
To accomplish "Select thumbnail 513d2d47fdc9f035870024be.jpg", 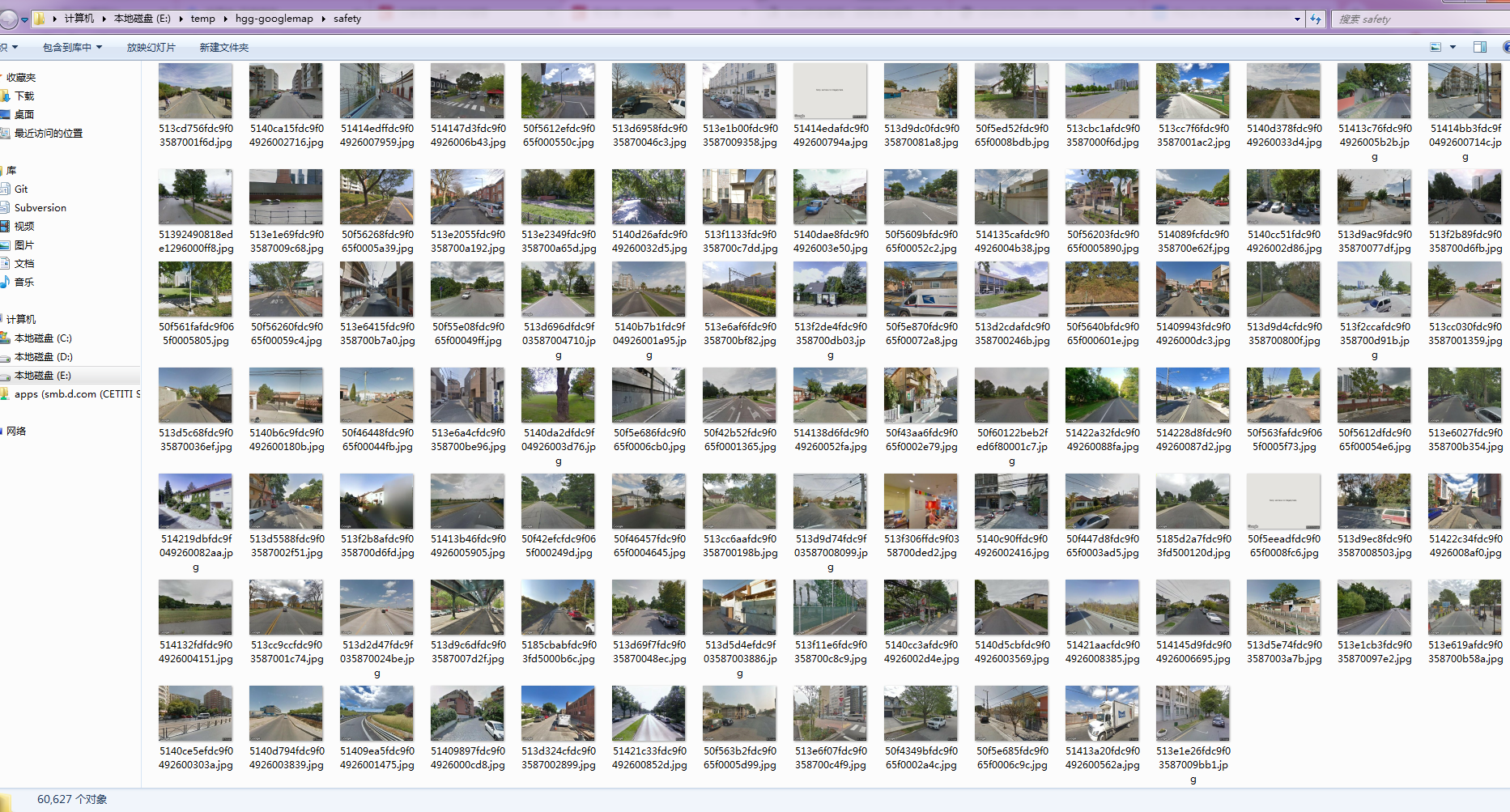I will 376,607.
